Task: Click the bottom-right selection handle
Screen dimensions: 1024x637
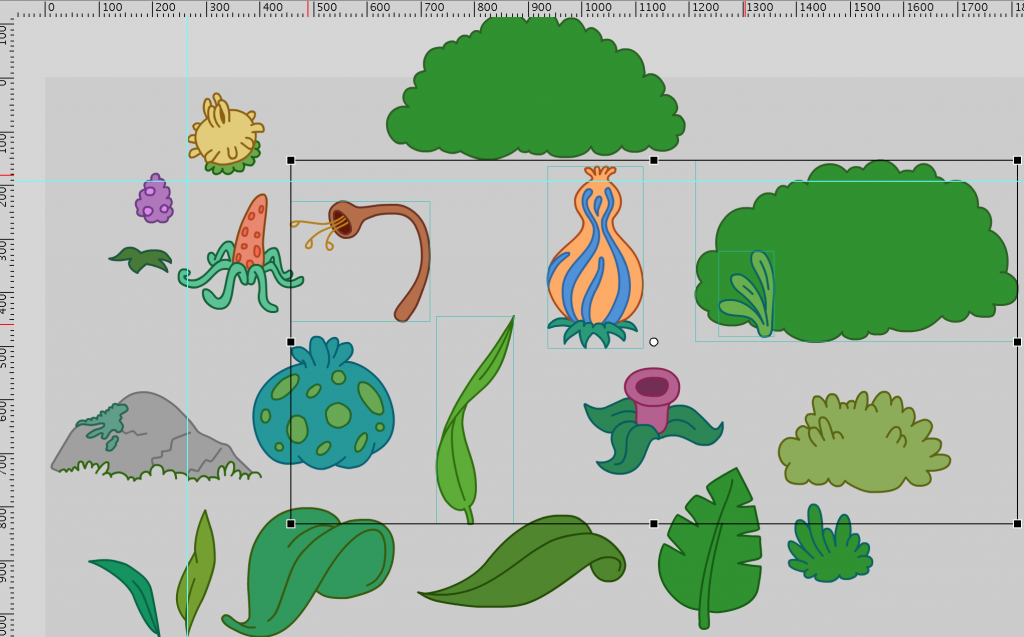Action: [x=1017, y=523]
